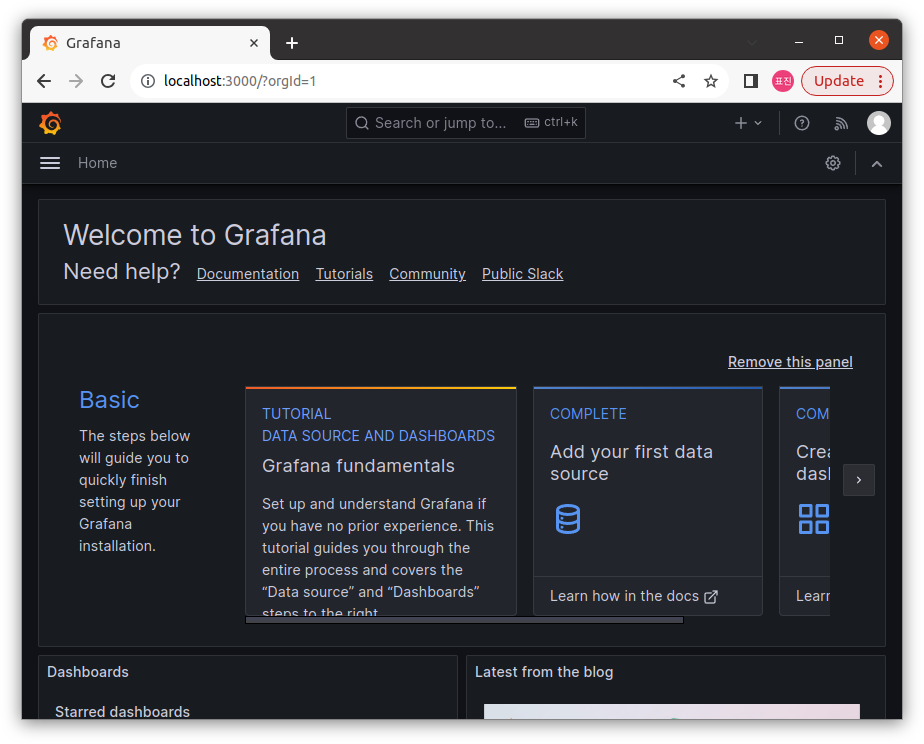Image resolution: width=924 pixels, height=744 pixels.
Task: Click the Home breadcrumb
Action: tap(97, 163)
